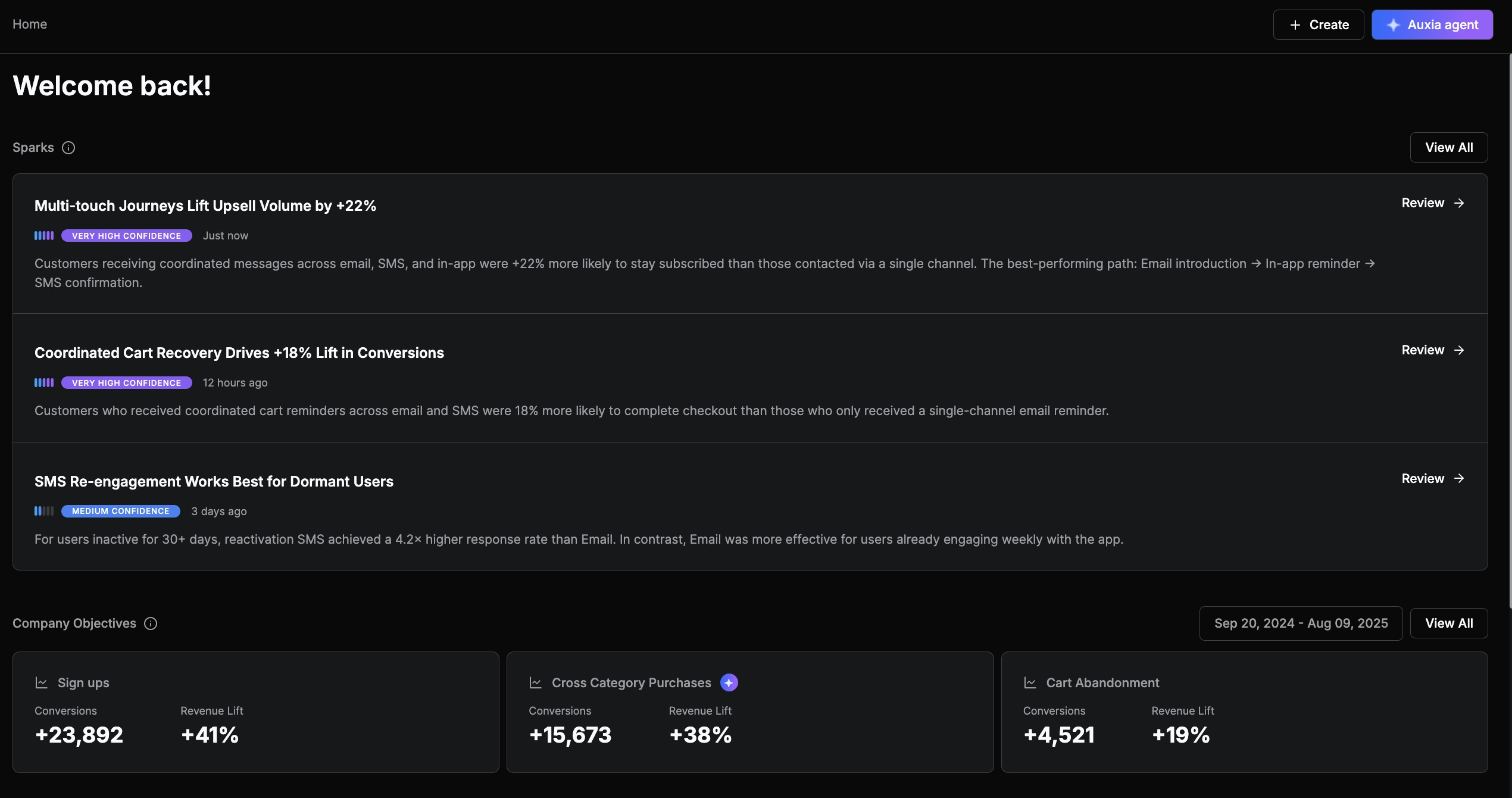1512x798 pixels.
Task: Review the Multi-touch Journeys spark
Action: coord(1432,203)
